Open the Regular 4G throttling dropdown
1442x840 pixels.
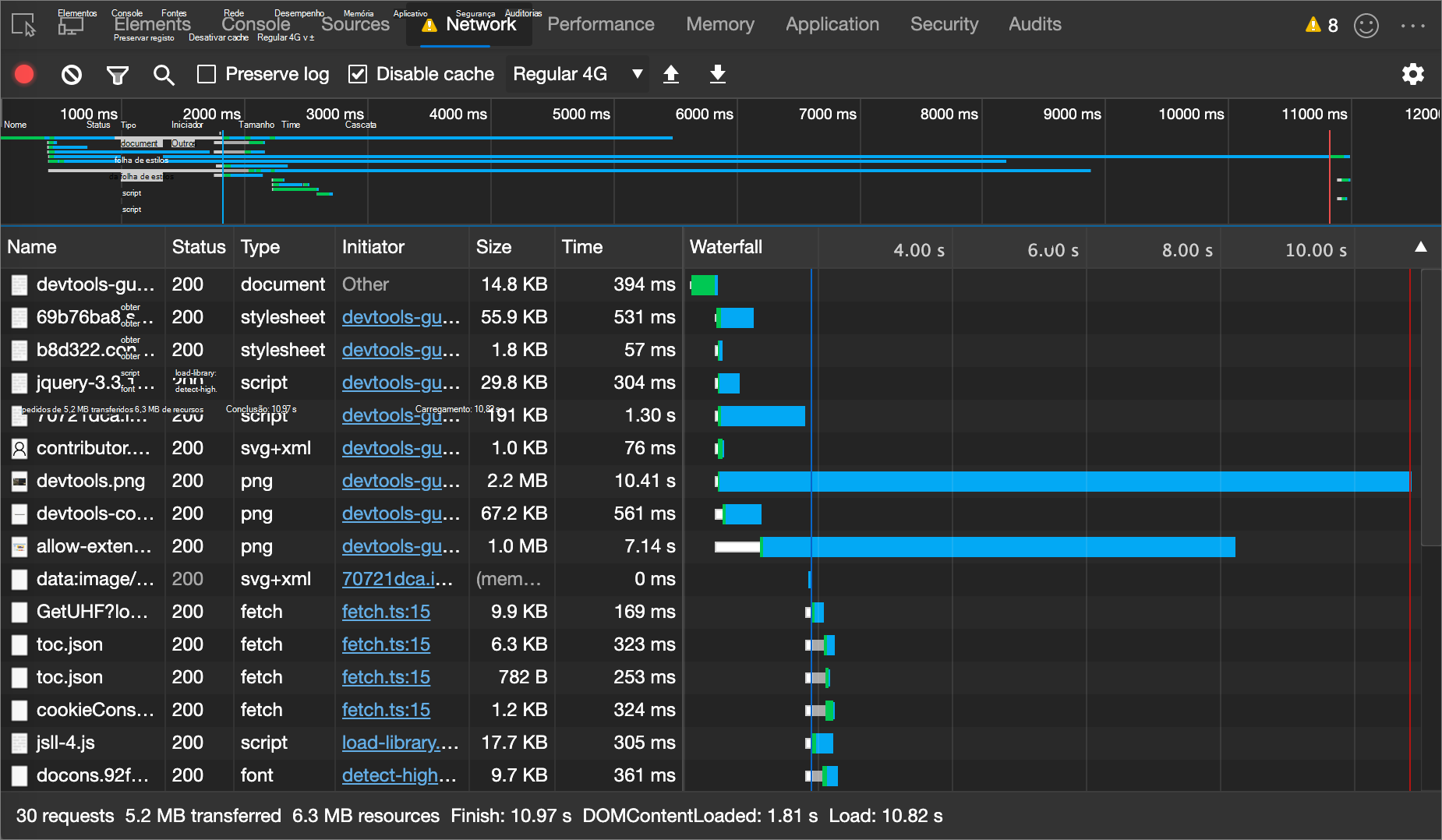coord(577,74)
